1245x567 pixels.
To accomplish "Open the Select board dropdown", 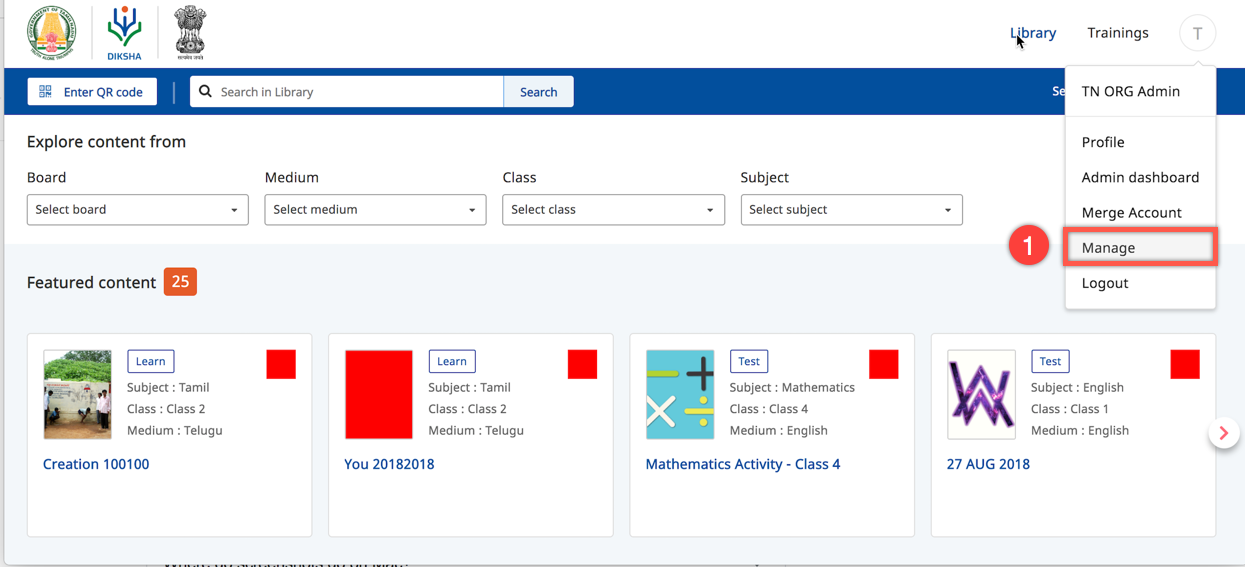I will [x=137, y=210].
